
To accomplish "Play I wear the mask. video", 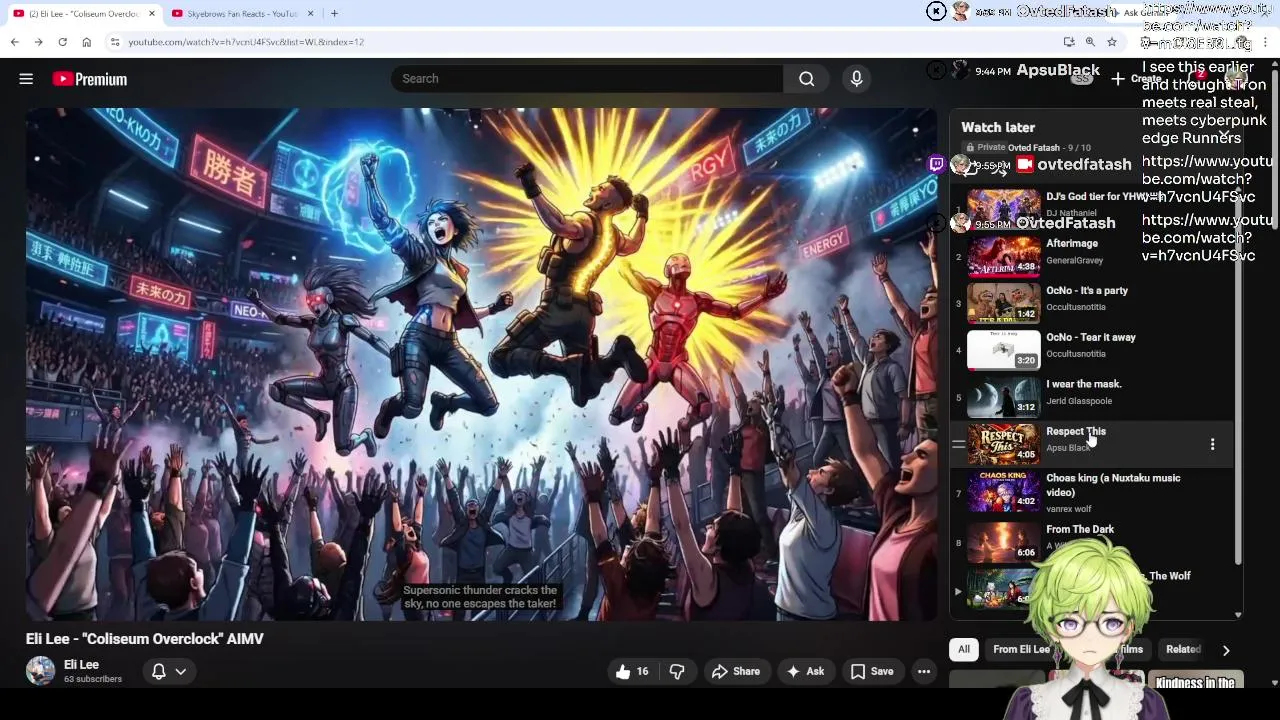I will 1003,397.
